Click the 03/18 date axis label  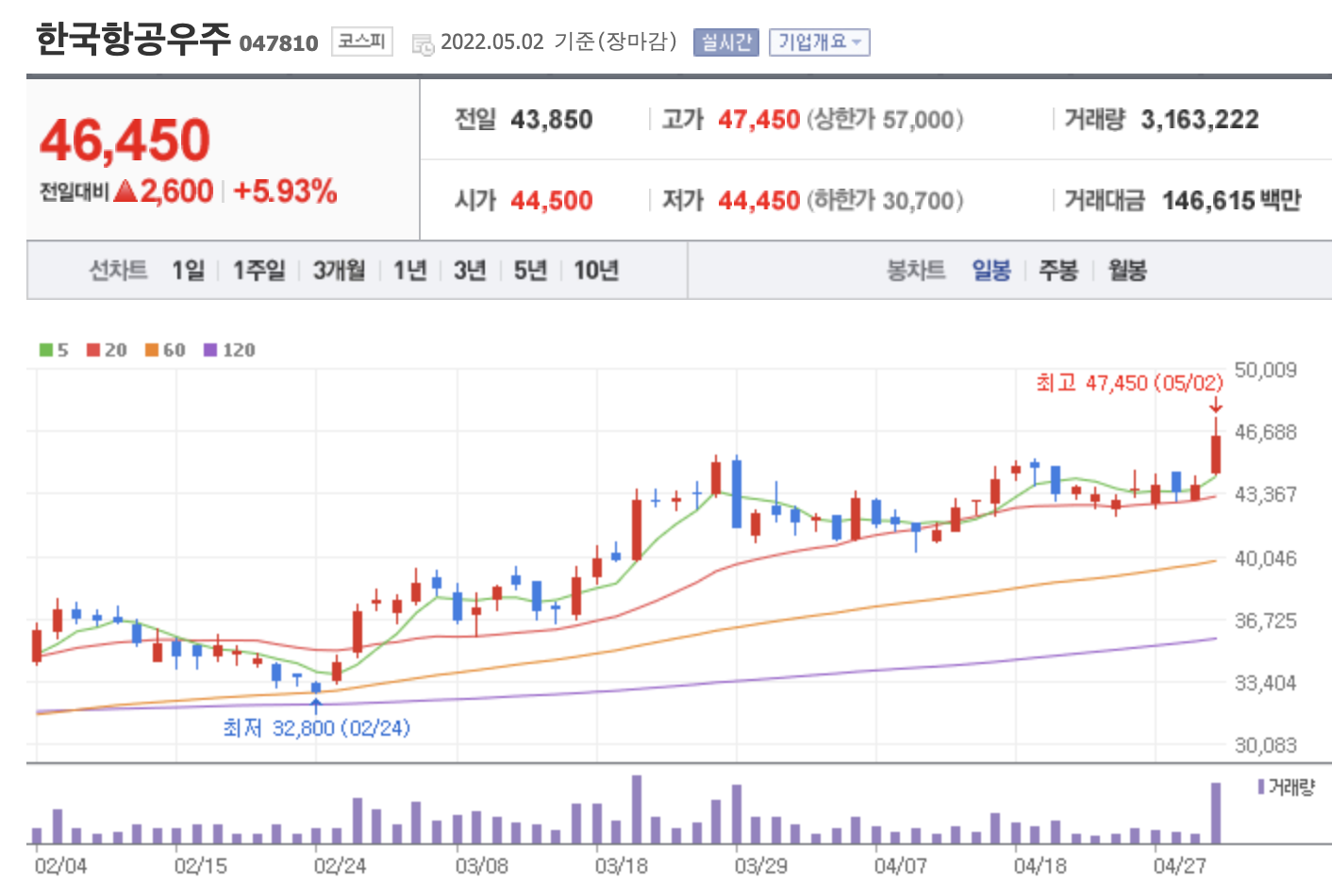tap(622, 866)
